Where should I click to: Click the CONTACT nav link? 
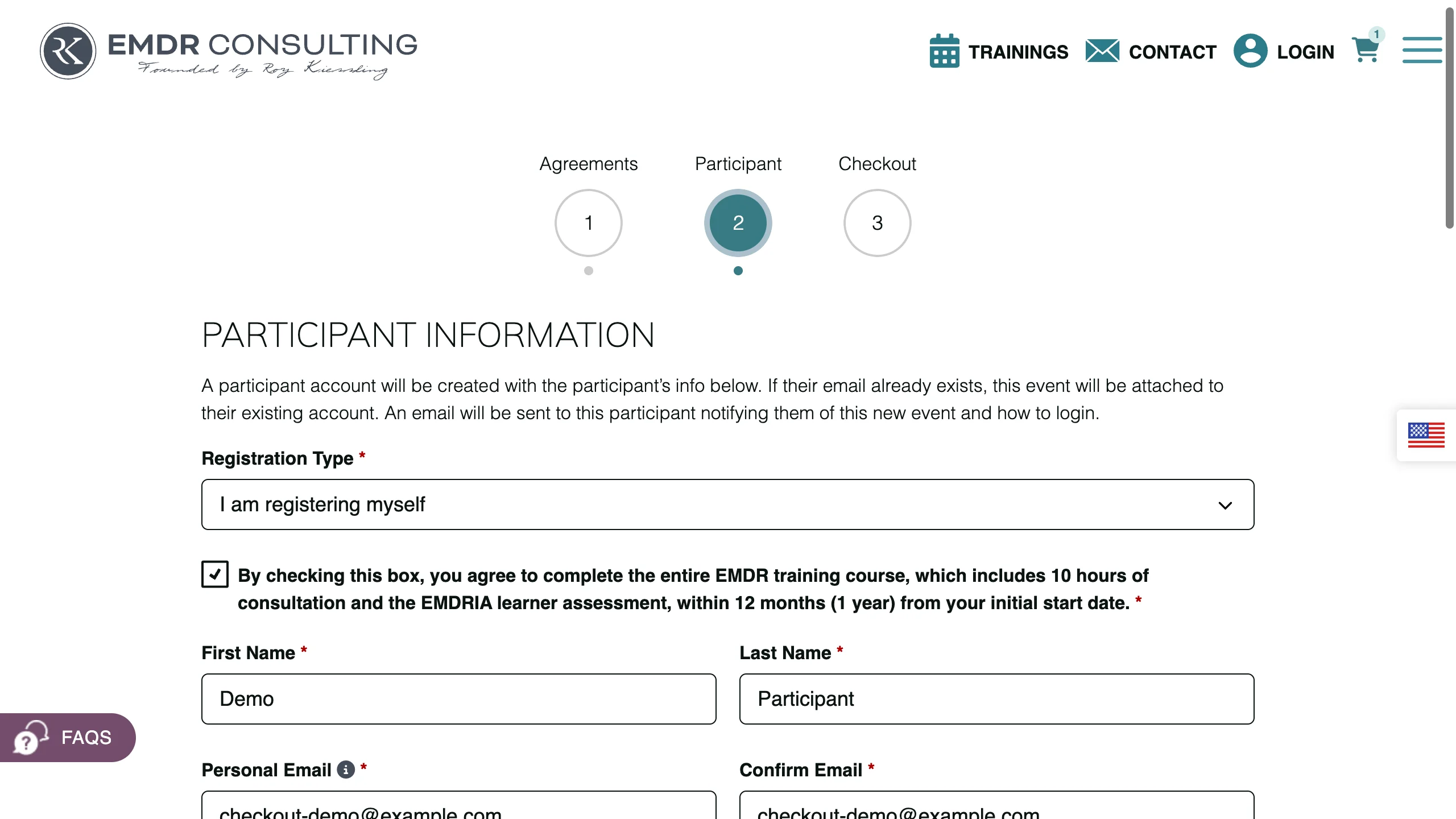tap(1172, 52)
